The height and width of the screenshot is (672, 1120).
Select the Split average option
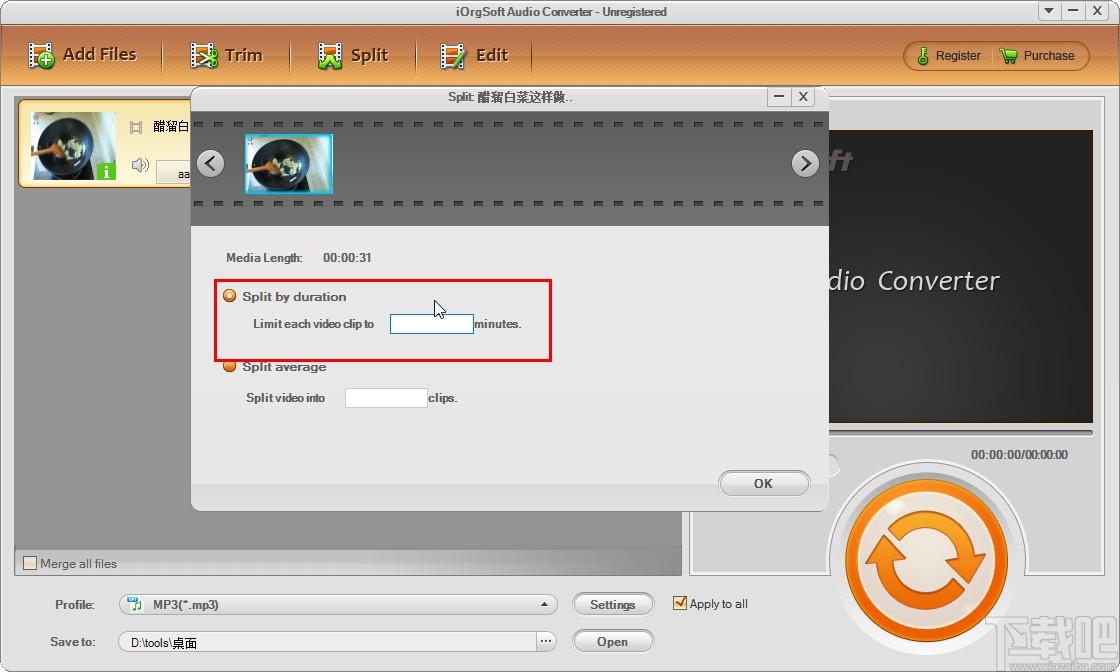point(230,367)
